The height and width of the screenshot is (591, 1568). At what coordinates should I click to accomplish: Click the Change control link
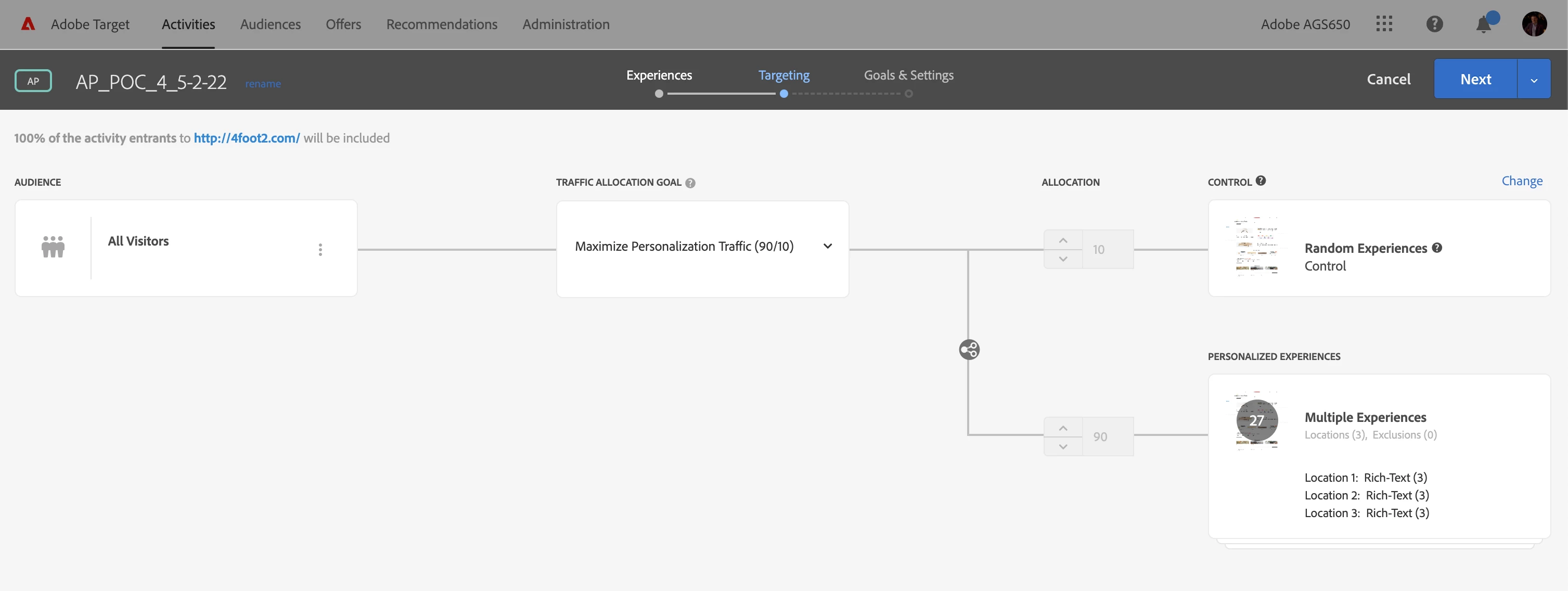coord(1522,181)
